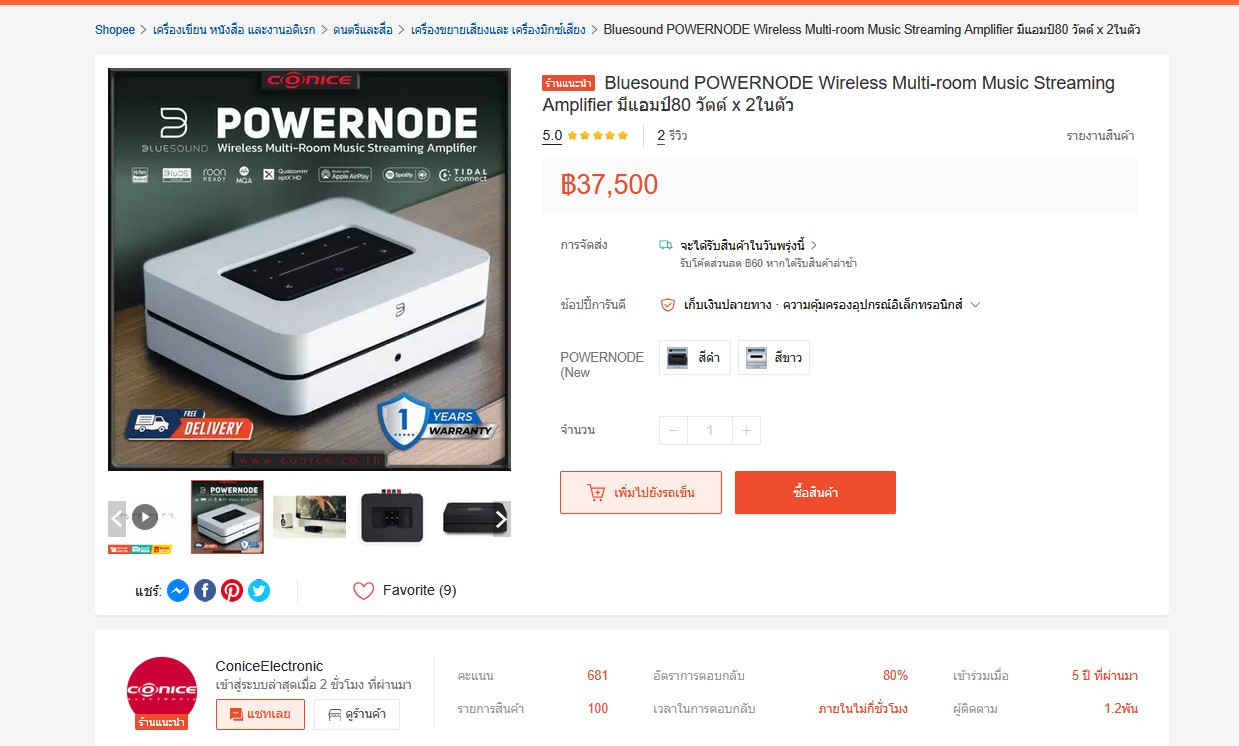Show previous product thumbnails arrow
The image size is (1239, 746).
(117, 518)
